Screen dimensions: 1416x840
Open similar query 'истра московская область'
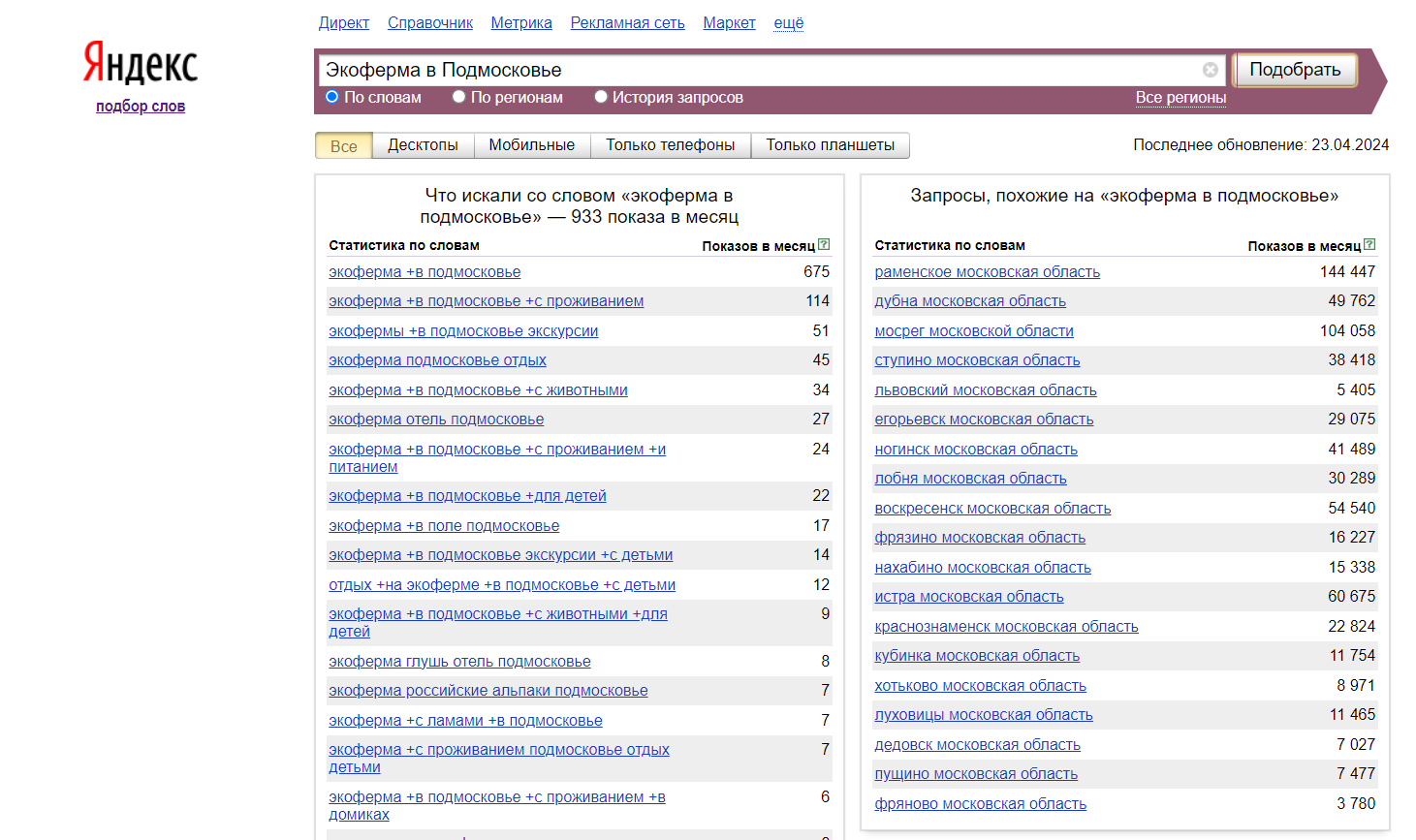969,597
